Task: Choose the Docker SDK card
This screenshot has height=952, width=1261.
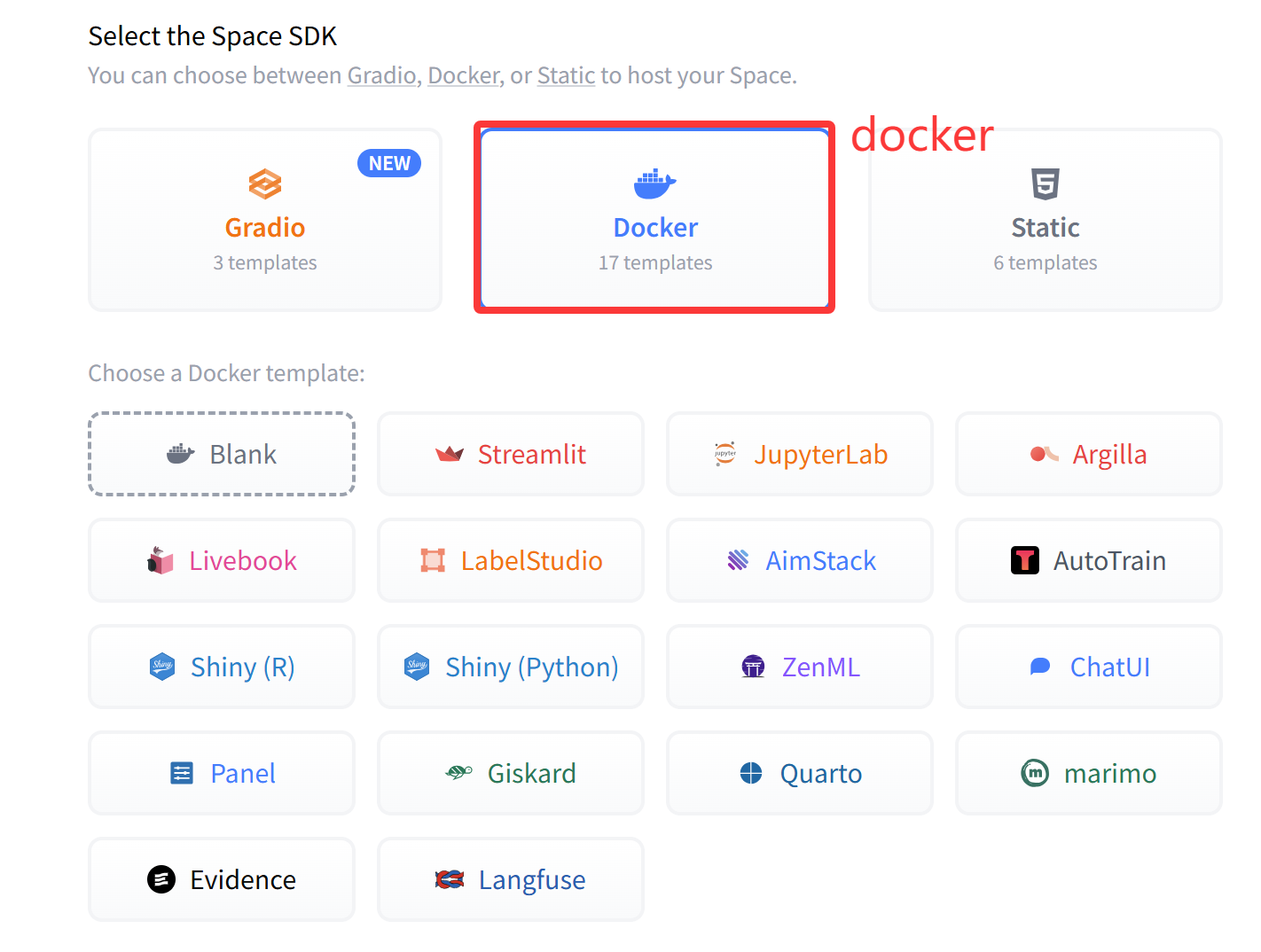Action: coord(655,220)
